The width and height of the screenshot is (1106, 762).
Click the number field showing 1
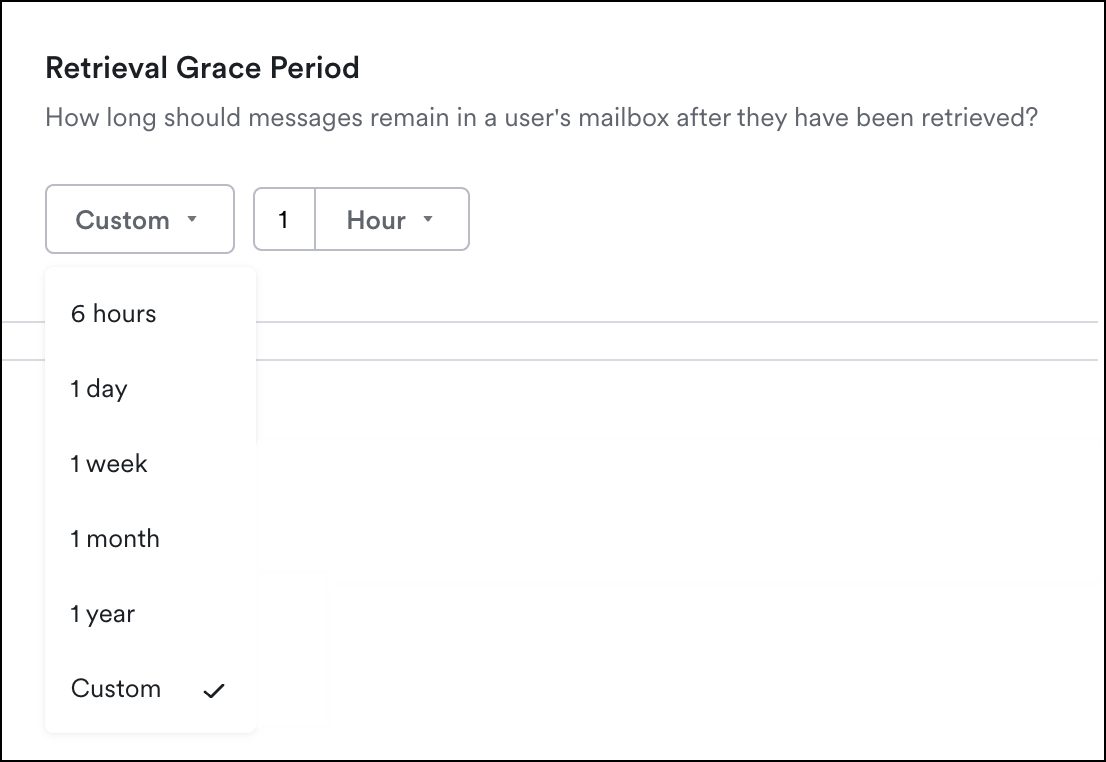pos(284,219)
